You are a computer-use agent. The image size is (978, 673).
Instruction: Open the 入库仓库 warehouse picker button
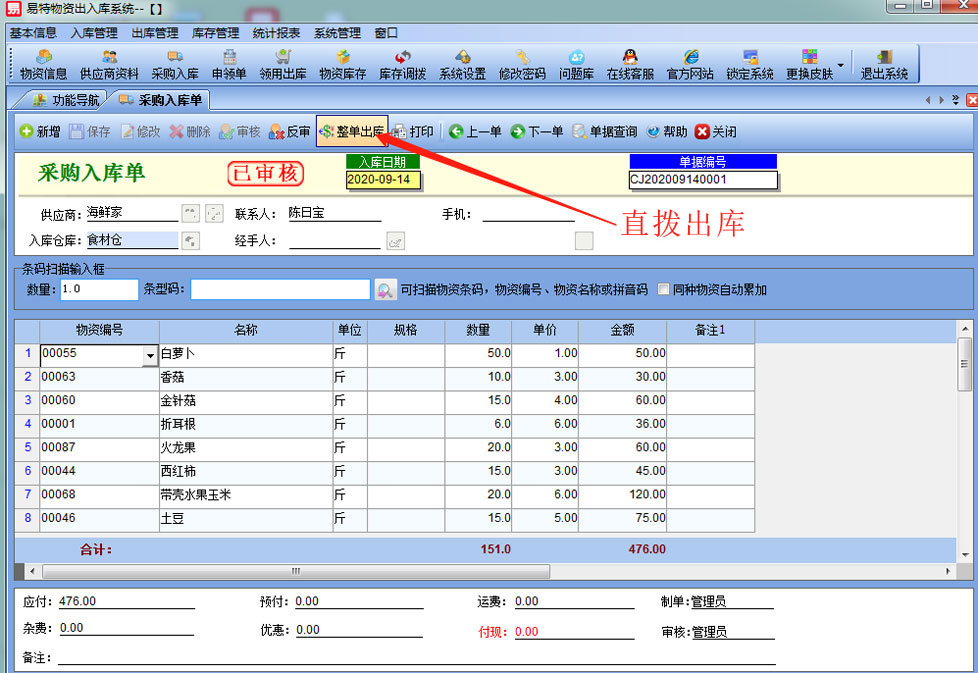pos(190,240)
